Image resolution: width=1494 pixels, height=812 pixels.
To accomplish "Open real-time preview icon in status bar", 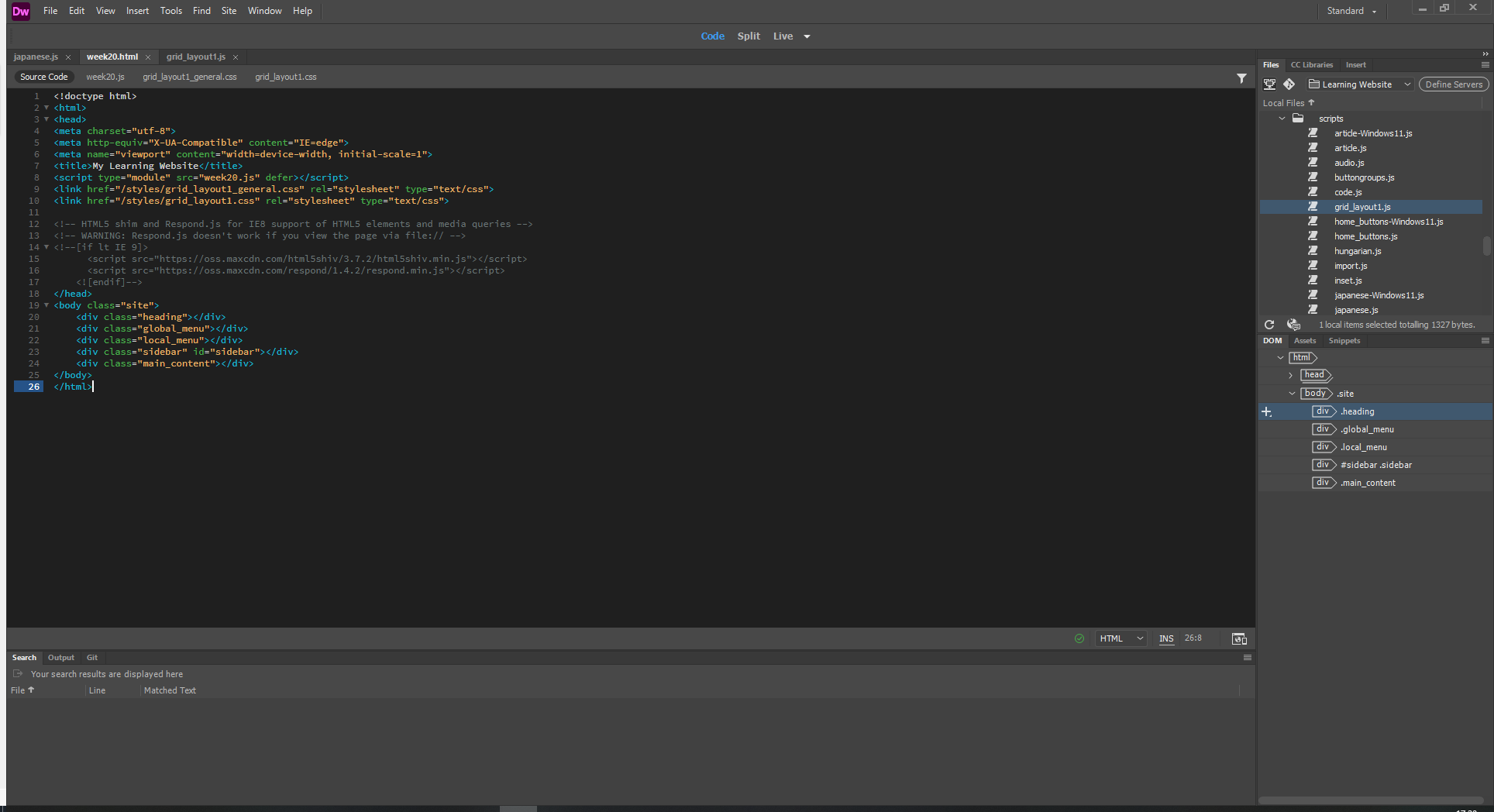I will (1239, 638).
